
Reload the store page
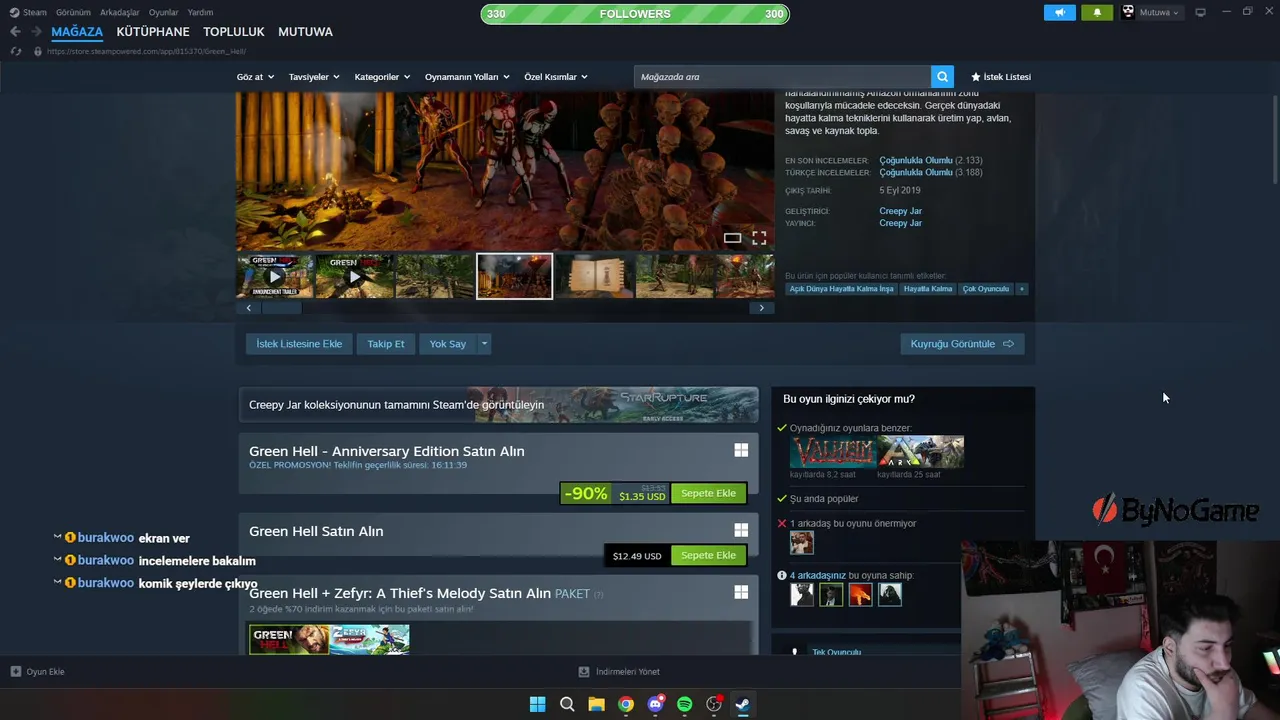[16, 51]
